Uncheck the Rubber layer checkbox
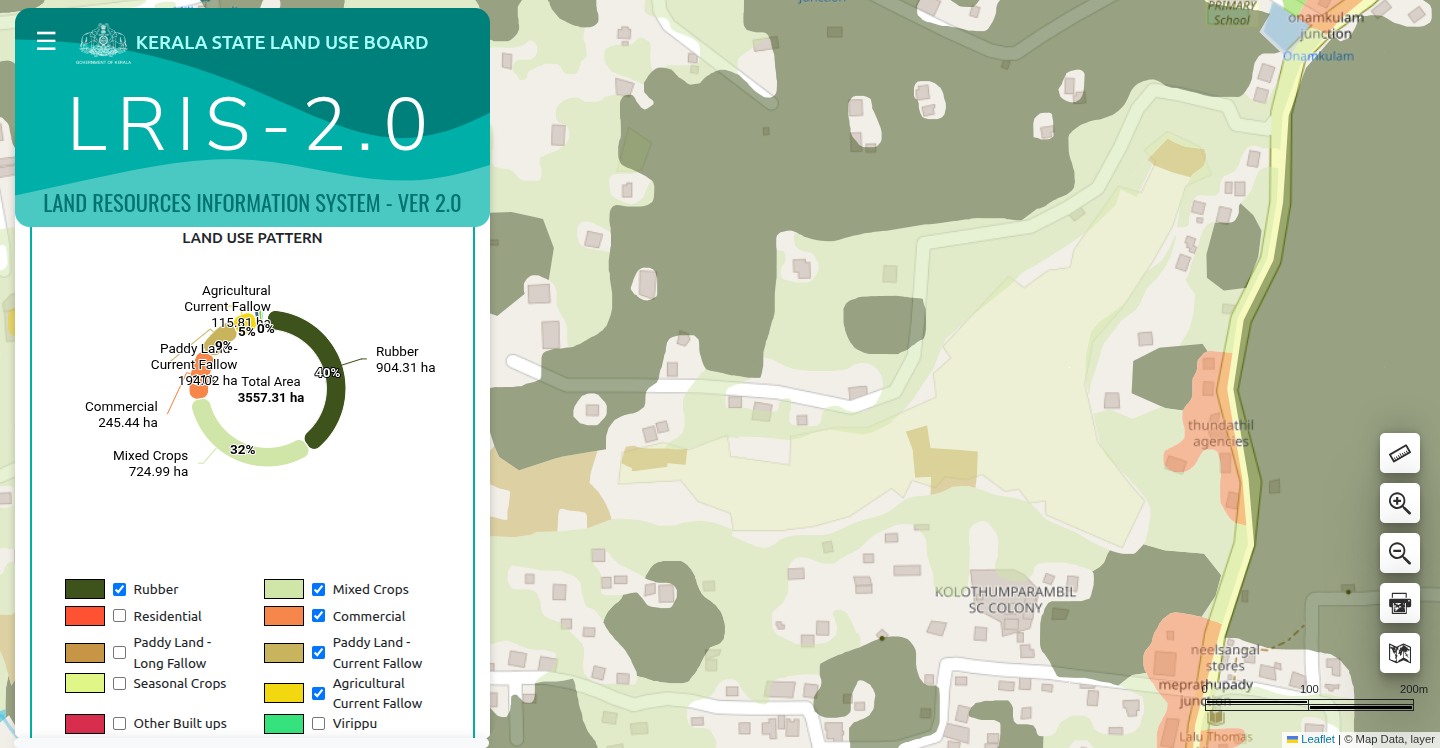This screenshot has height=748, width=1440. [x=120, y=590]
